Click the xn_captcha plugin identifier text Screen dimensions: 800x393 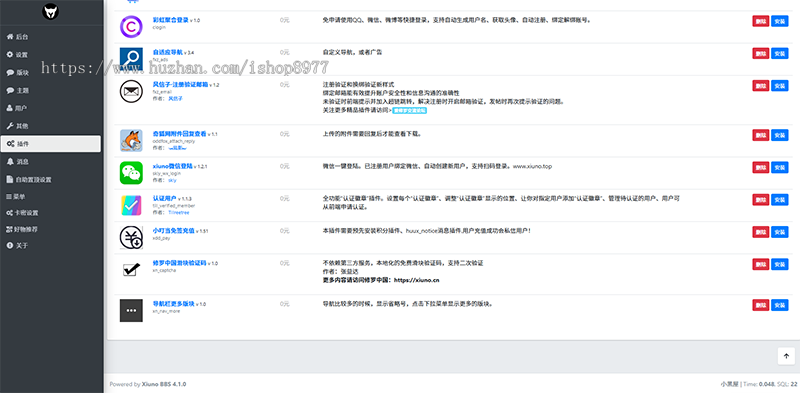click(164, 271)
